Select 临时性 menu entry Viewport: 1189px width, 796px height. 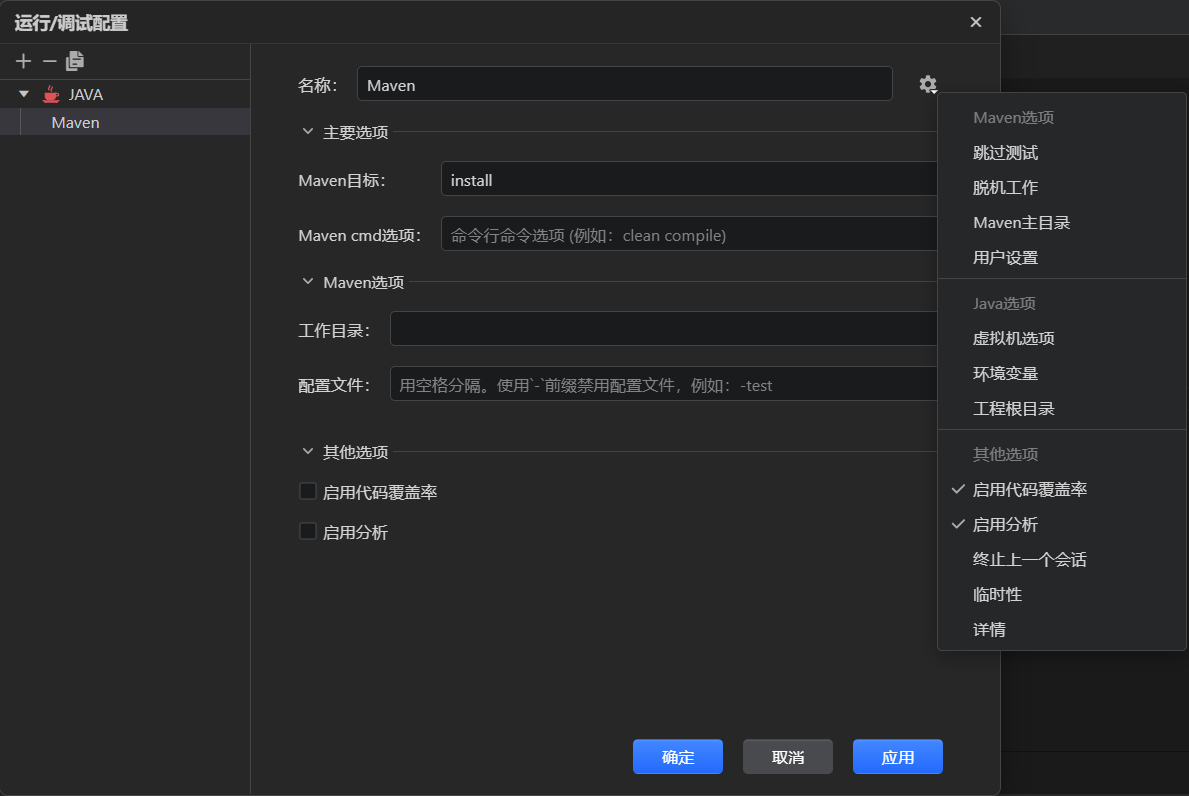coord(1062,594)
